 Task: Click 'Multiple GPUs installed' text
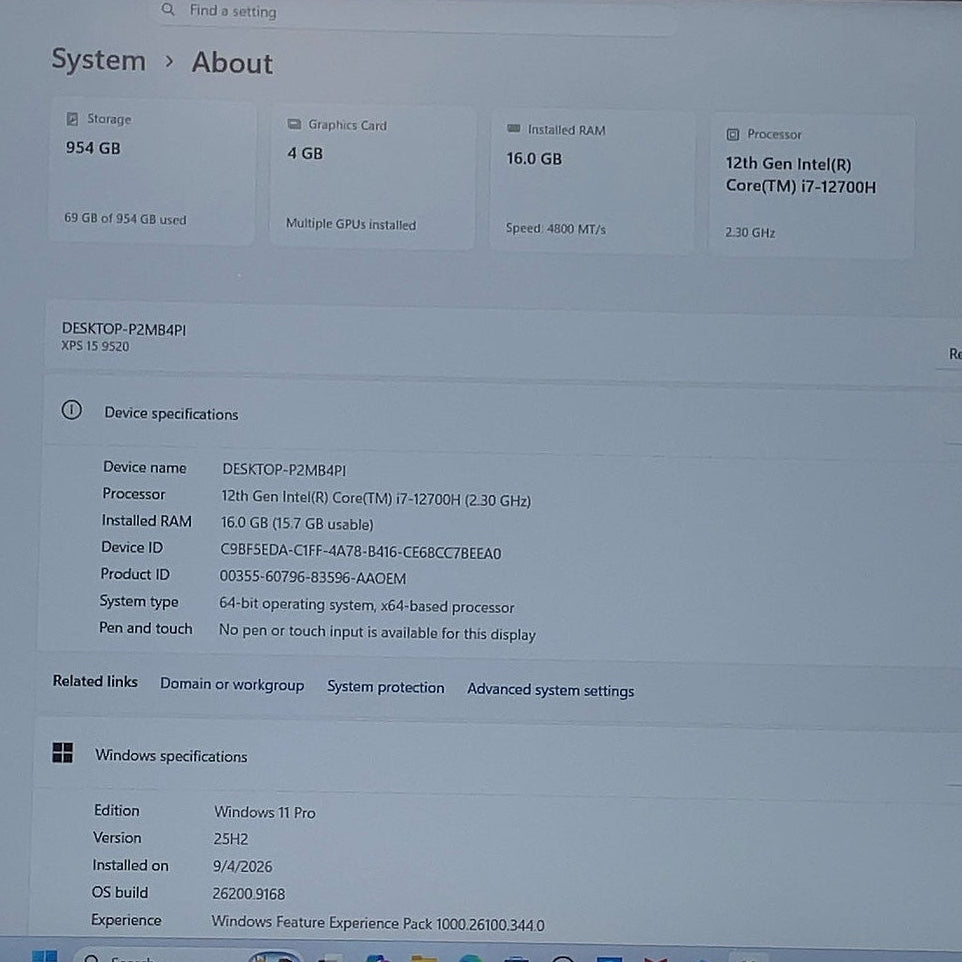[351, 224]
